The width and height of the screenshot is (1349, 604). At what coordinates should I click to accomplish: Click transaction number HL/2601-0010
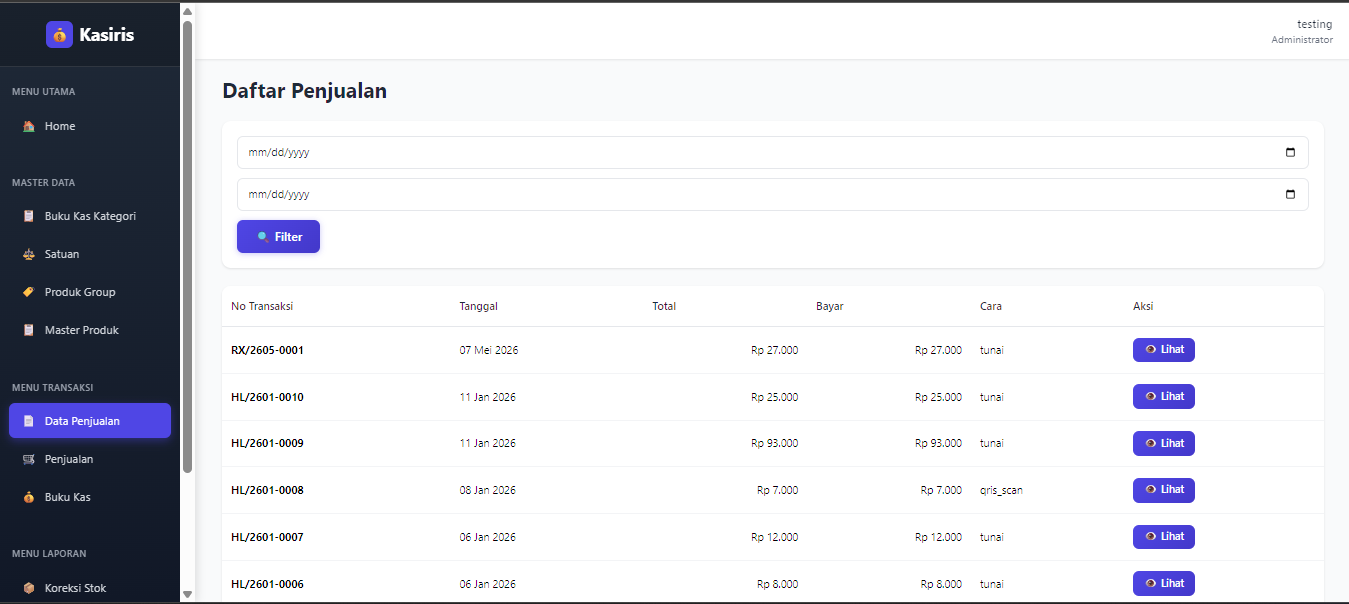pyautogui.click(x=267, y=397)
